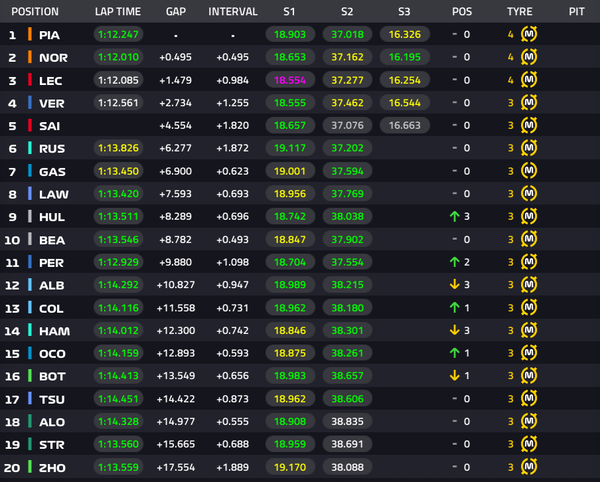Screen dimensions: 600x482
Task: Click the medium tyre icon in HUL's row
Action: [529, 216]
